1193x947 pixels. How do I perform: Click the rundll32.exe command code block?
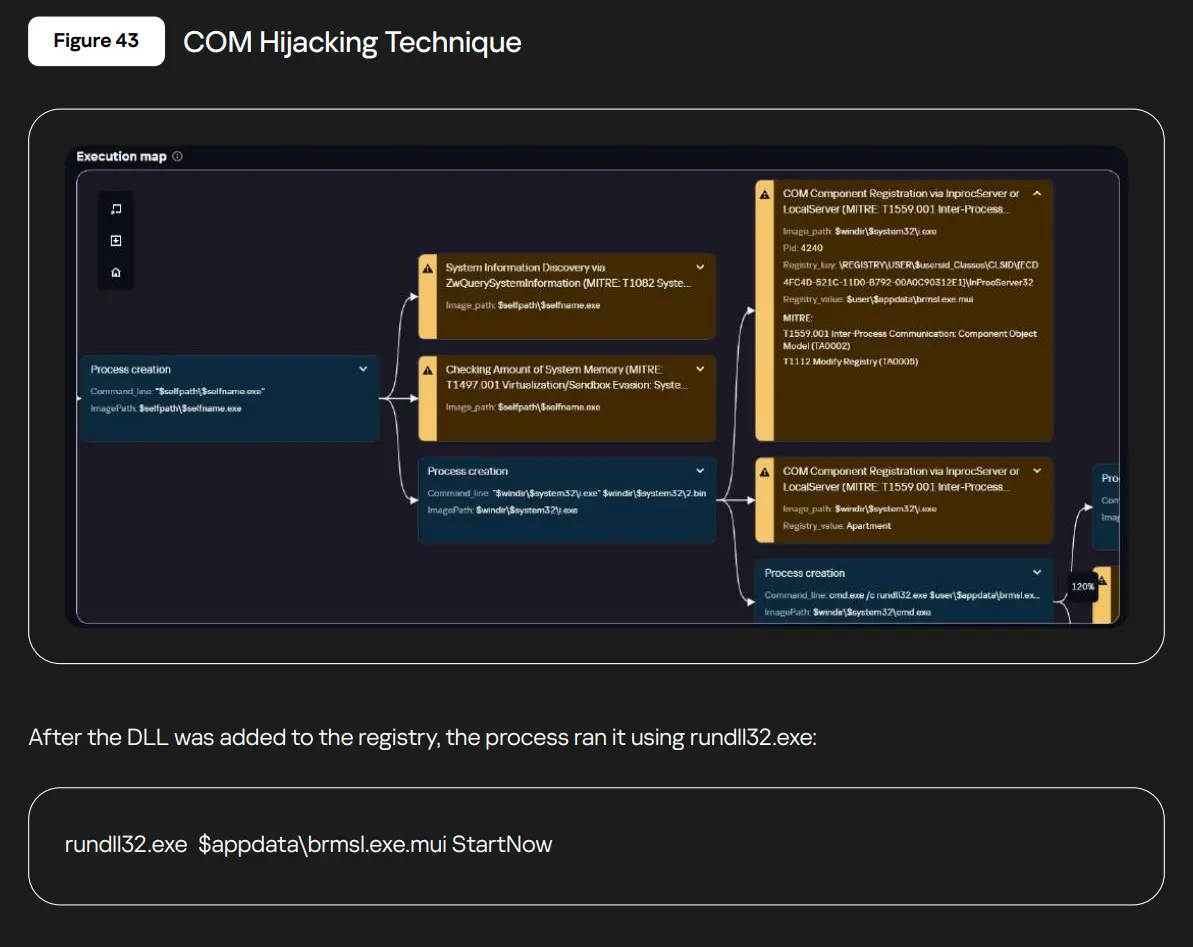[596, 845]
